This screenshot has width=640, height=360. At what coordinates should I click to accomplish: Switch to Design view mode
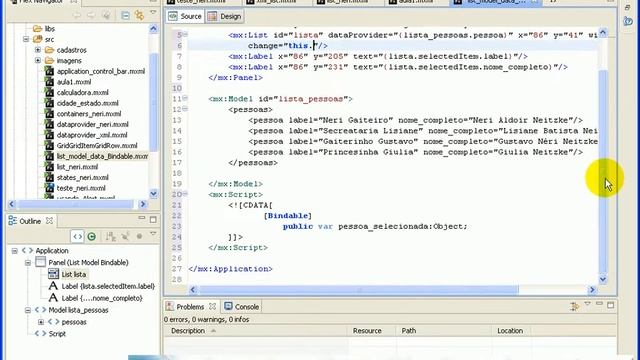(x=224, y=16)
